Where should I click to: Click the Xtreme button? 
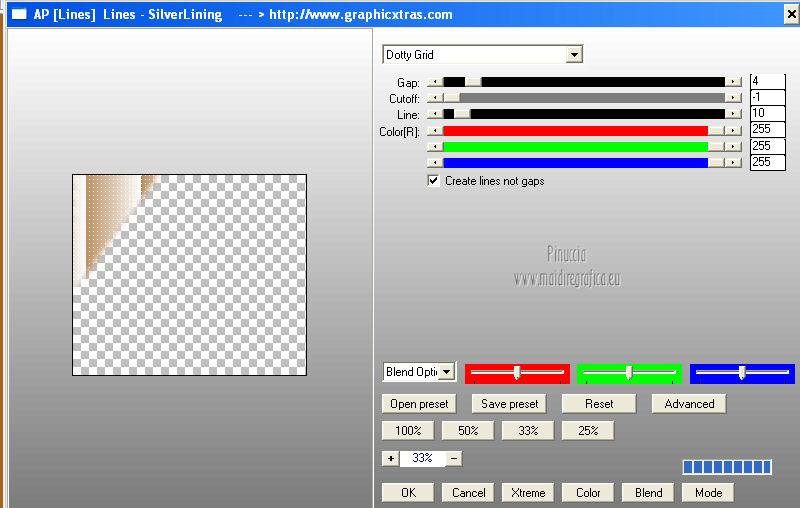(528, 493)
